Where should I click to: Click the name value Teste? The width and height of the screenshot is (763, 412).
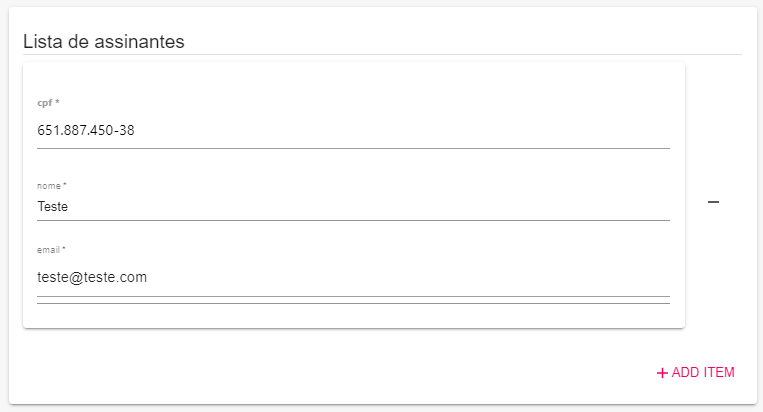click(x=53, y=207)
